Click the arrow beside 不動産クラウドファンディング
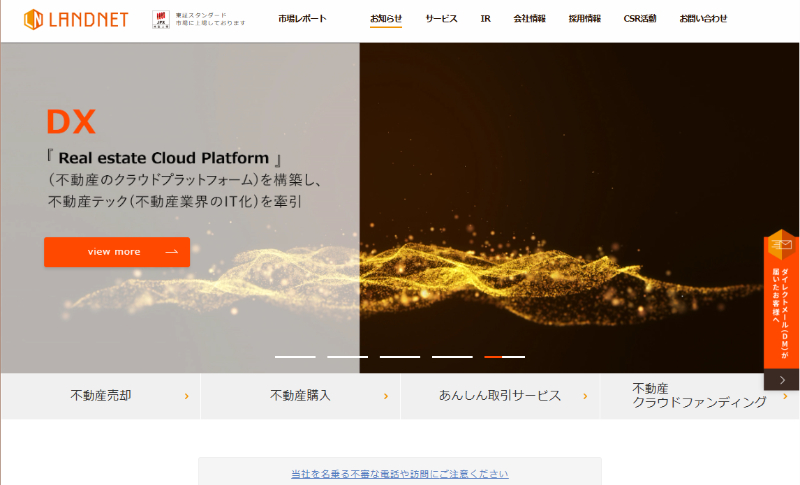This screenshot has height=485, width=800. pyautogui.click(x=786, y=396)
